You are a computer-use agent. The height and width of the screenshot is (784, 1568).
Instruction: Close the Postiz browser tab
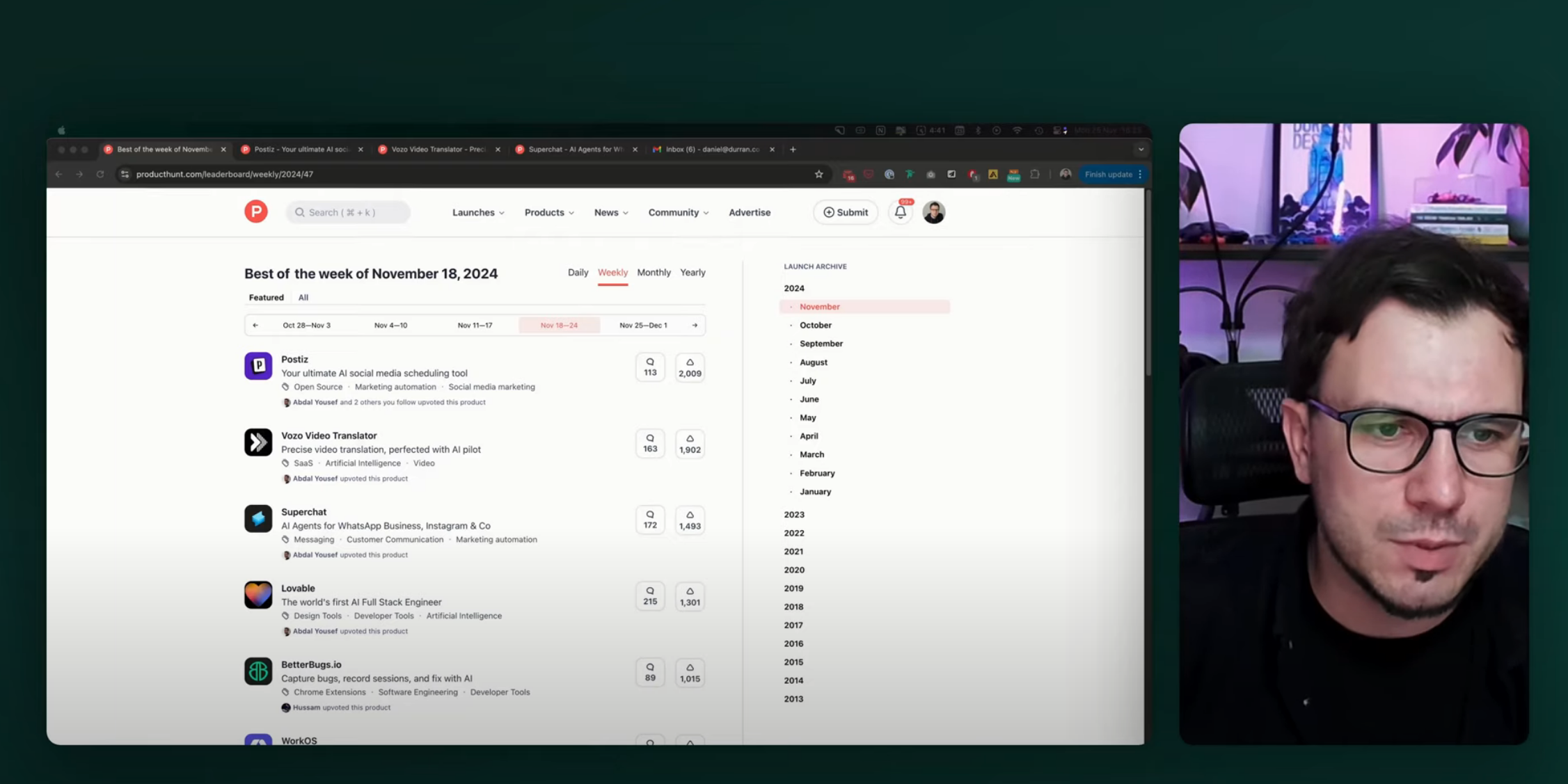pos(361,149)
